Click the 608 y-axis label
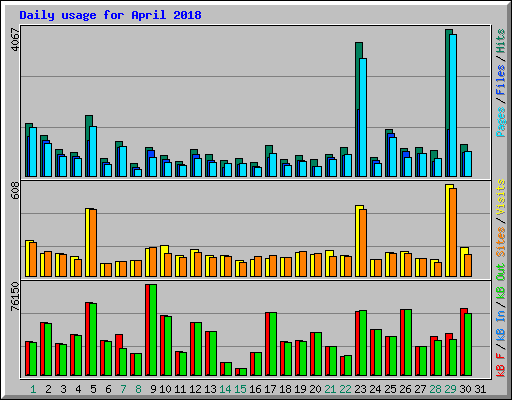This screenshot has height=400, width=512. click(16, 191)
